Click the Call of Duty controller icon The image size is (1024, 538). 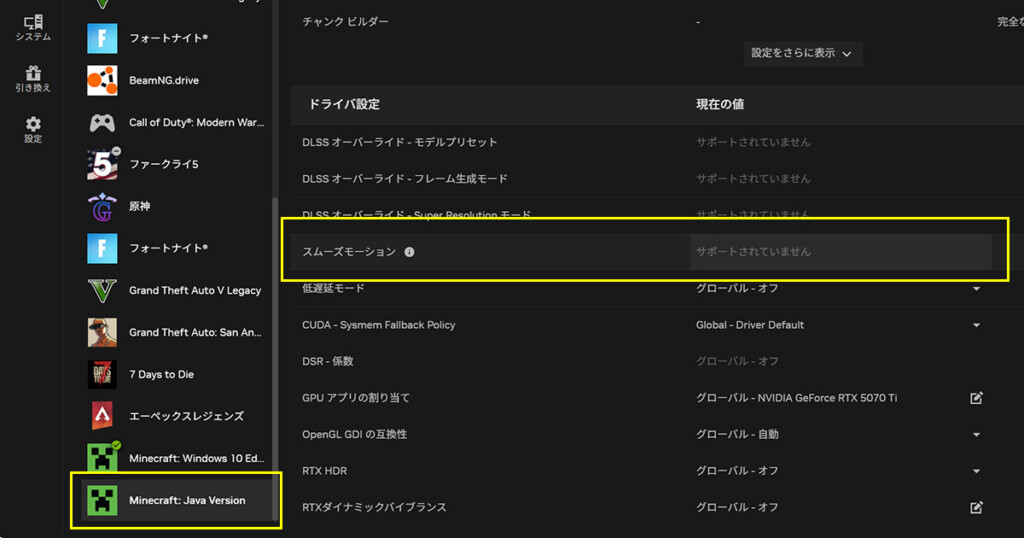coord(103,122)
